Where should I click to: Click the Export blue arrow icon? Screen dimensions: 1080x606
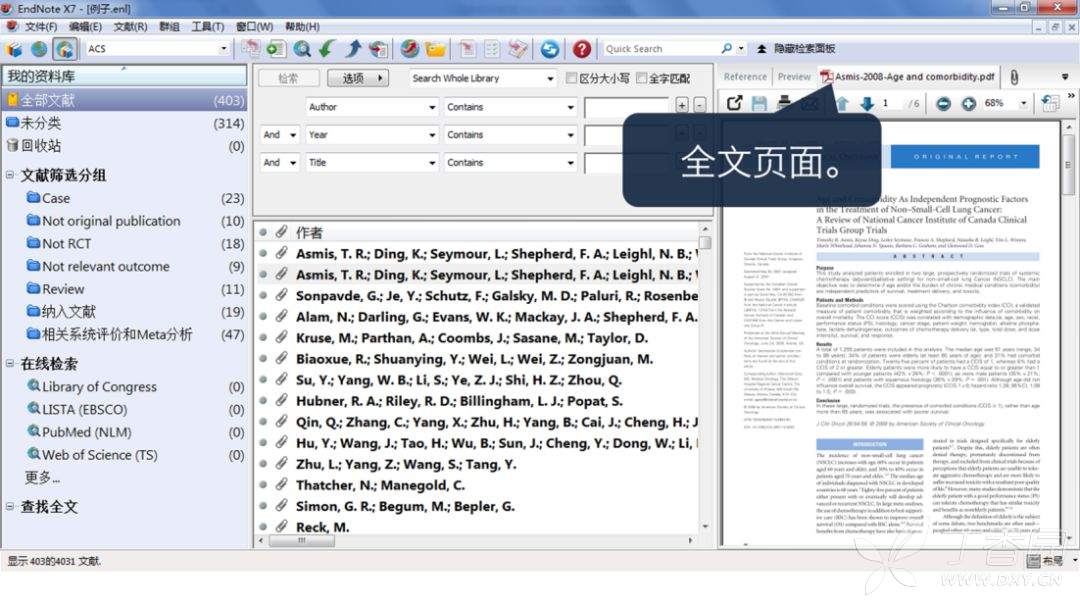pos(353,49)
